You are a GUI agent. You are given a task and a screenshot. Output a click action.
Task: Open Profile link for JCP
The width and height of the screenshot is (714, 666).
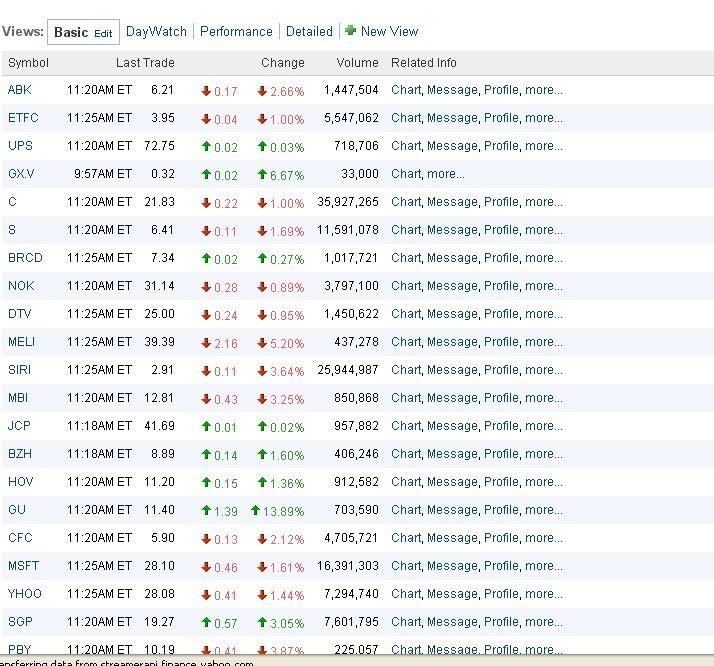[501, 426]
